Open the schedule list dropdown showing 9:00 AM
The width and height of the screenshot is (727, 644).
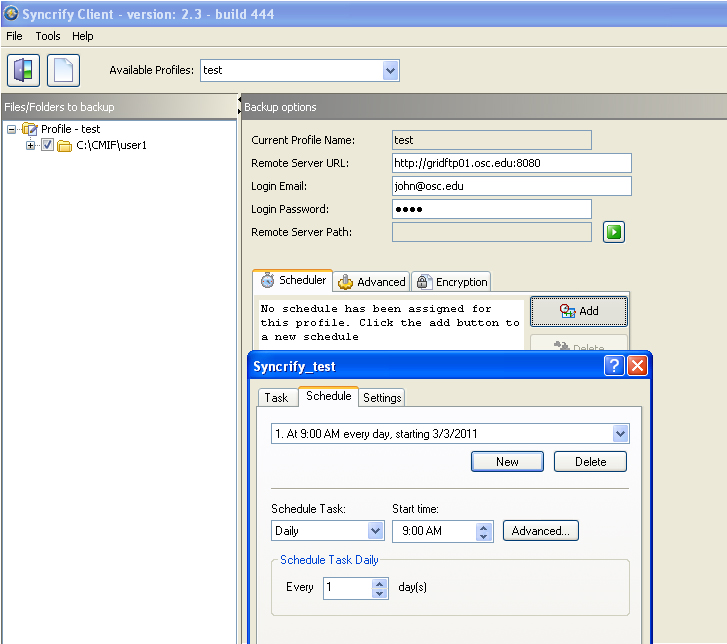[620, 434]
